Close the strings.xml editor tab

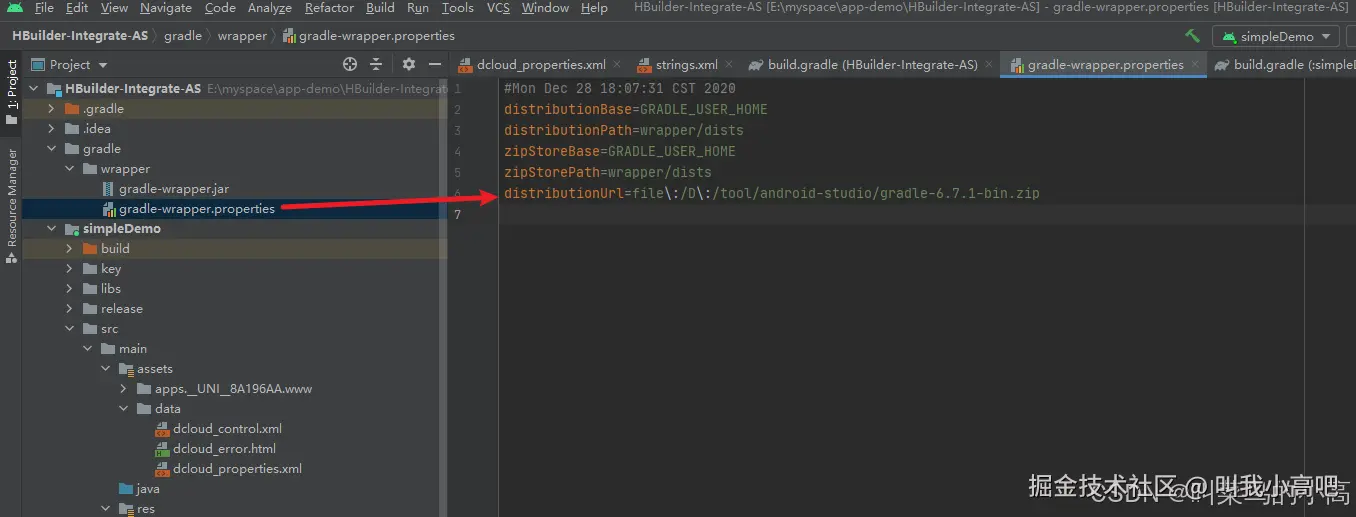click(x=727, y=65)
